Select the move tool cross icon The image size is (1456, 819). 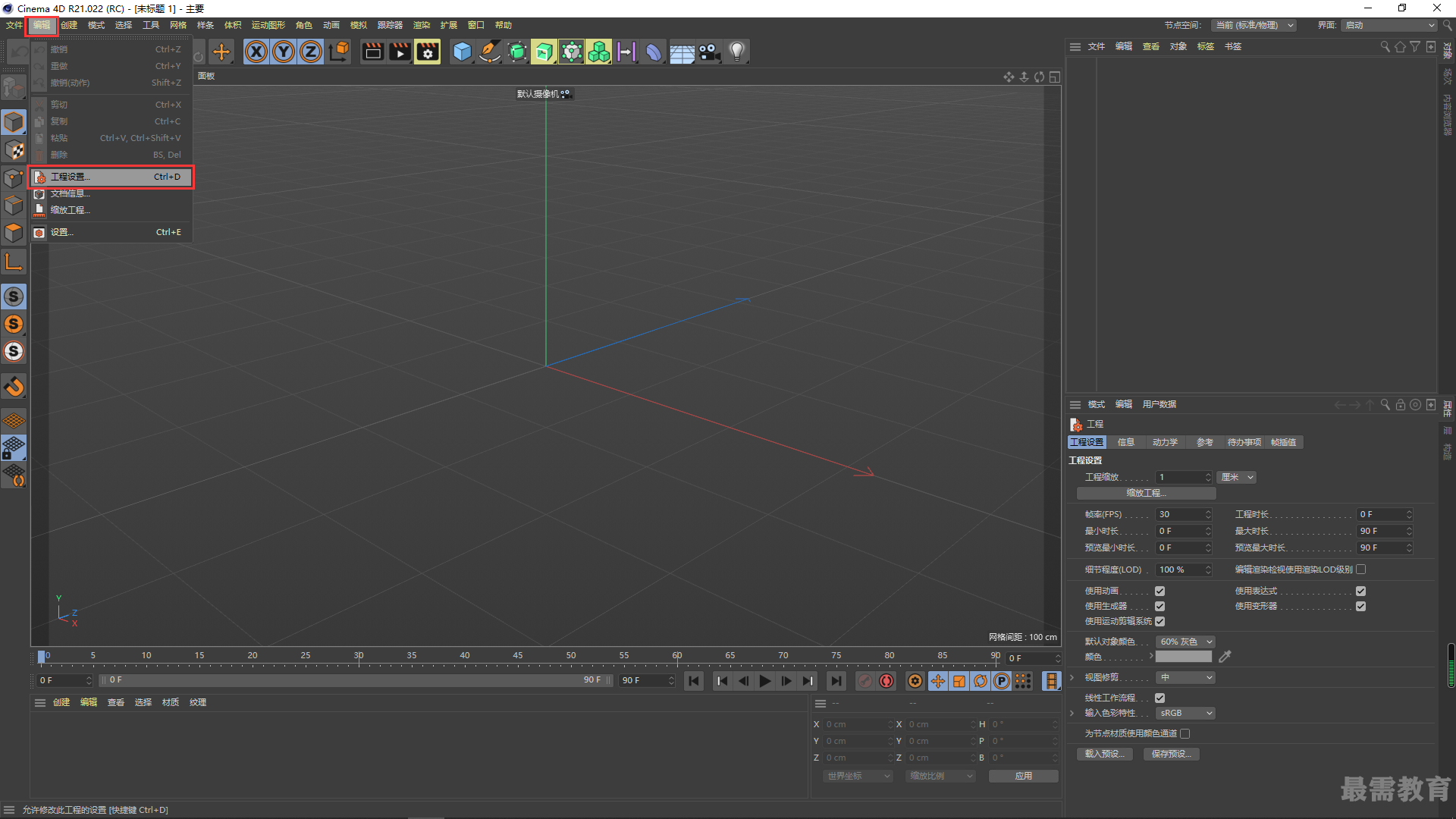(x=221, y=52)
